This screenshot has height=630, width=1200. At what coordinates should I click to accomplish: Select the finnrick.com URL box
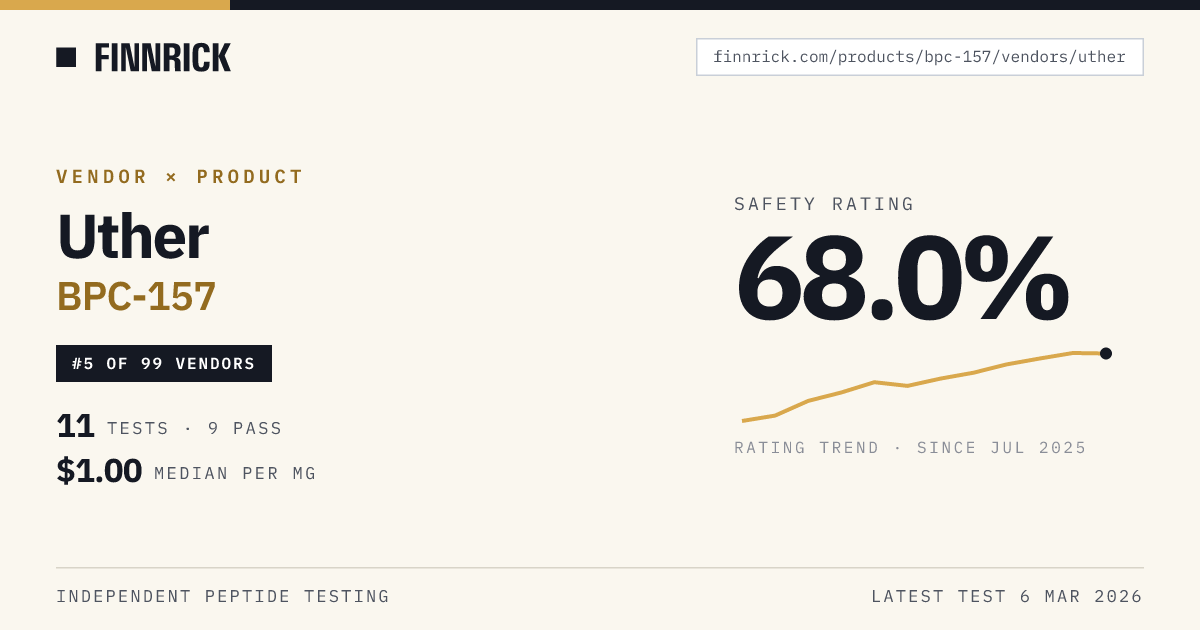pyautogui.click(x=920, y=57)
